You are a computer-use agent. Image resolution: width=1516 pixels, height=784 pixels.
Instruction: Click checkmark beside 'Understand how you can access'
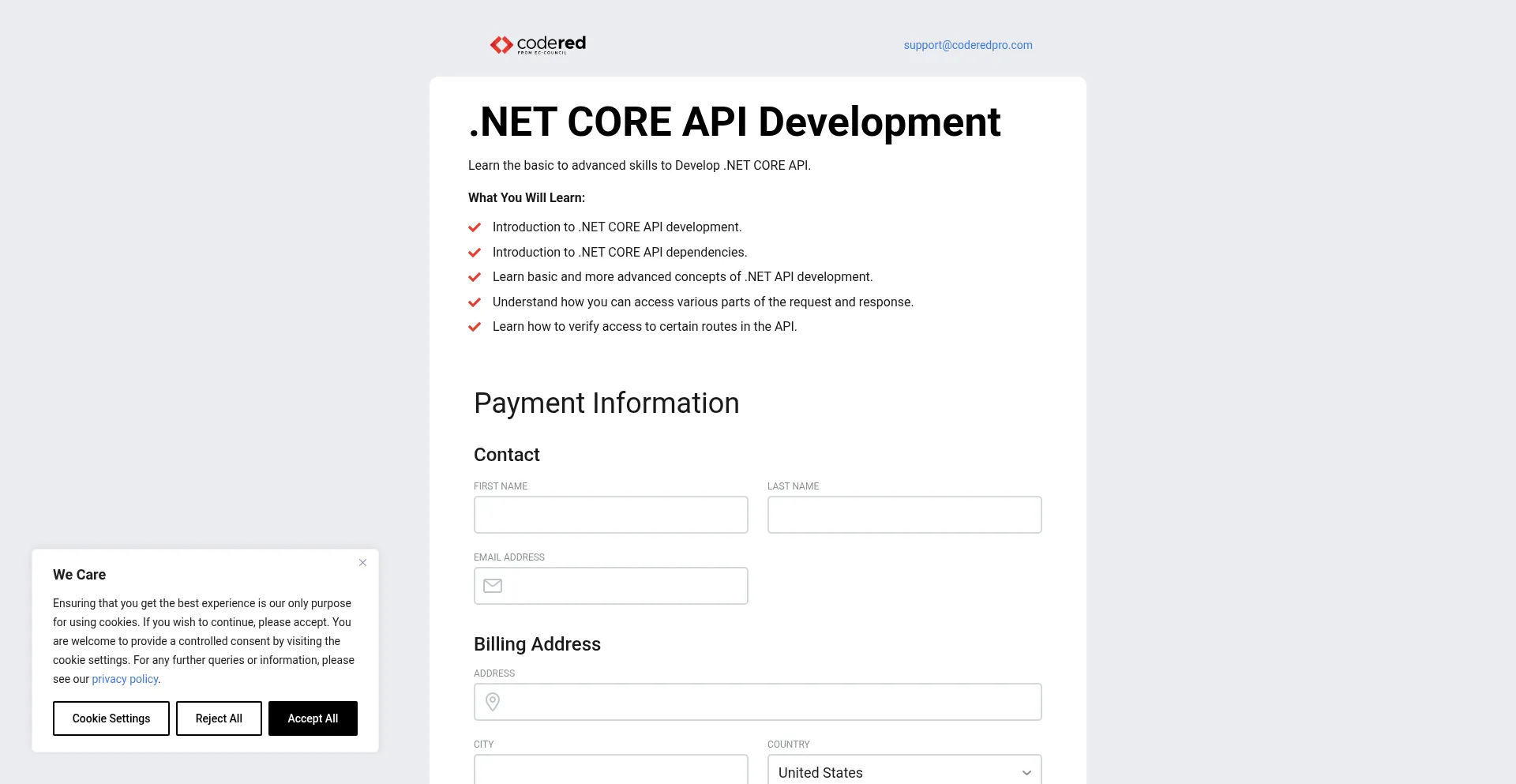(475, 302)
